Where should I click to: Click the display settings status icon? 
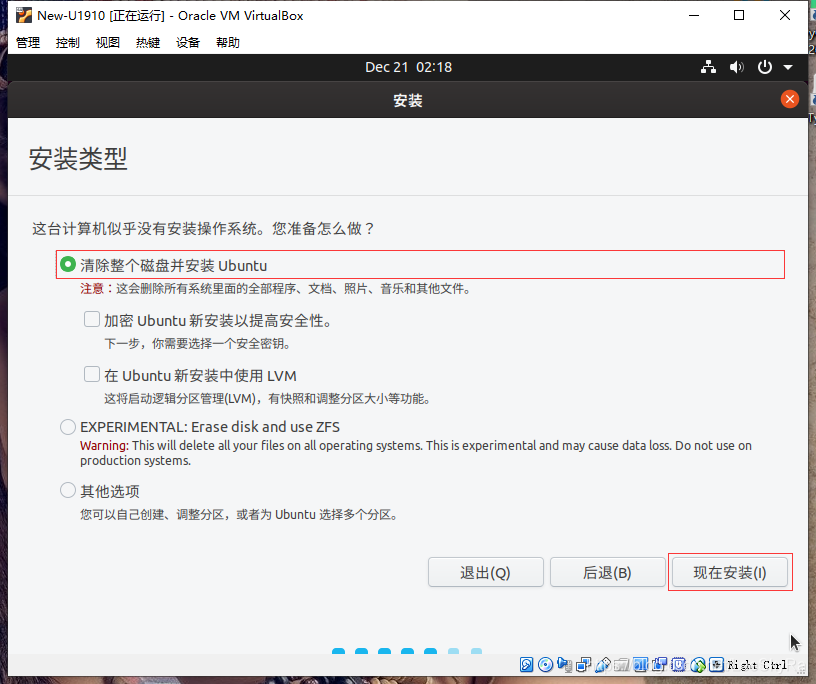[x=640, y=664]
